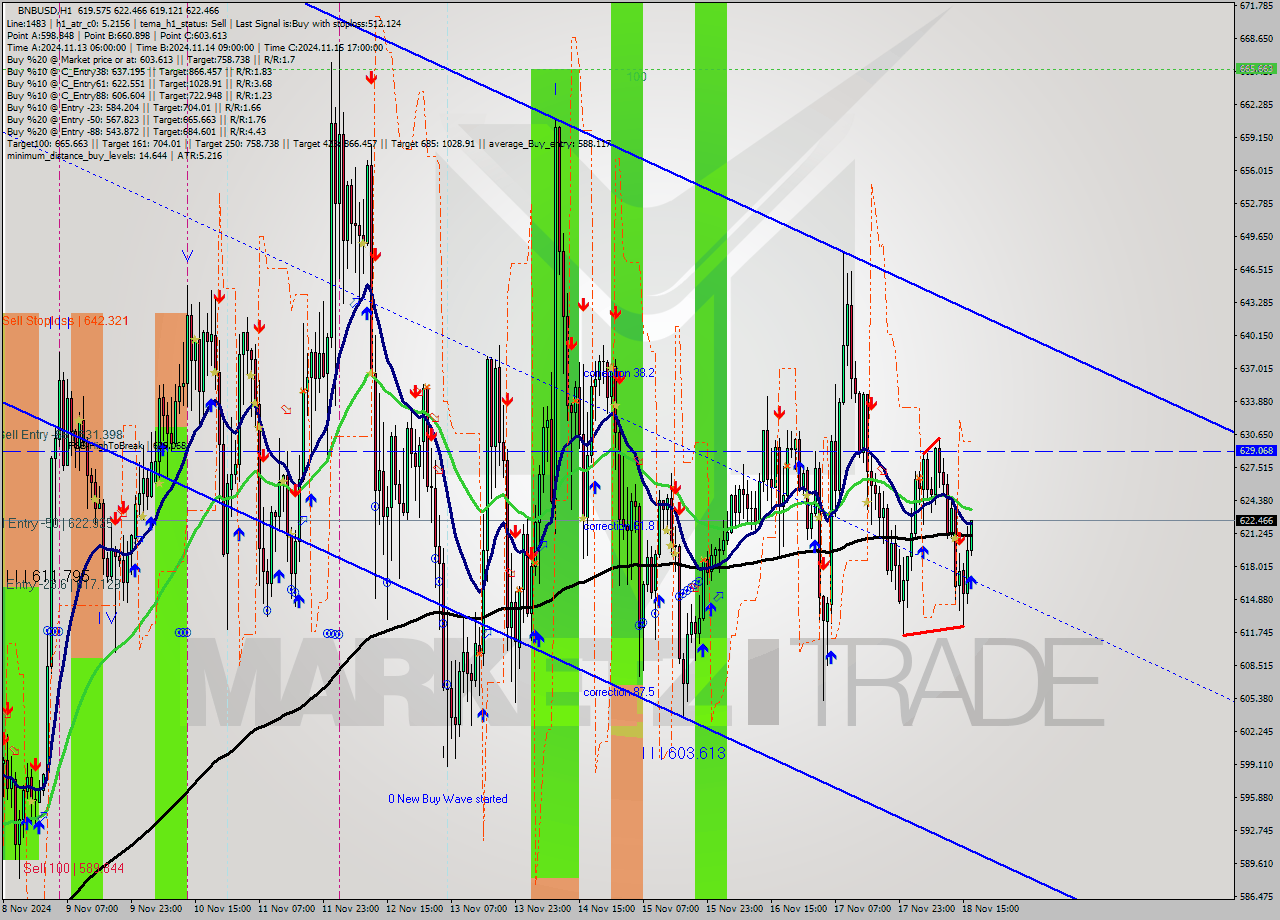The image size is (1280, 920).
Task: Click the '15 Nov 23:00' time axis label
Action: pos(735,909)
